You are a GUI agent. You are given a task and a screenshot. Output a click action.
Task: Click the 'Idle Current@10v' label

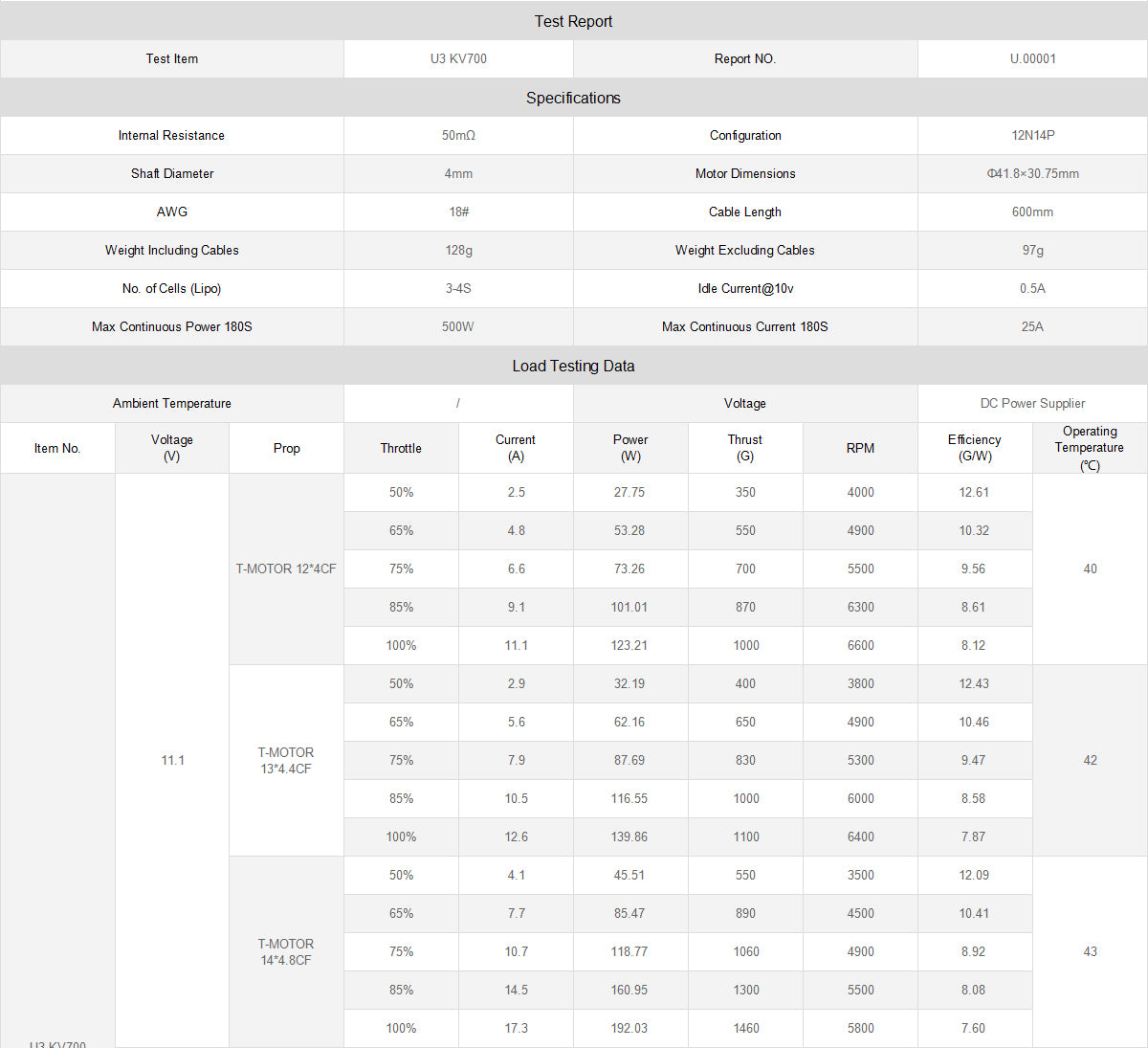tap(745, 288)
